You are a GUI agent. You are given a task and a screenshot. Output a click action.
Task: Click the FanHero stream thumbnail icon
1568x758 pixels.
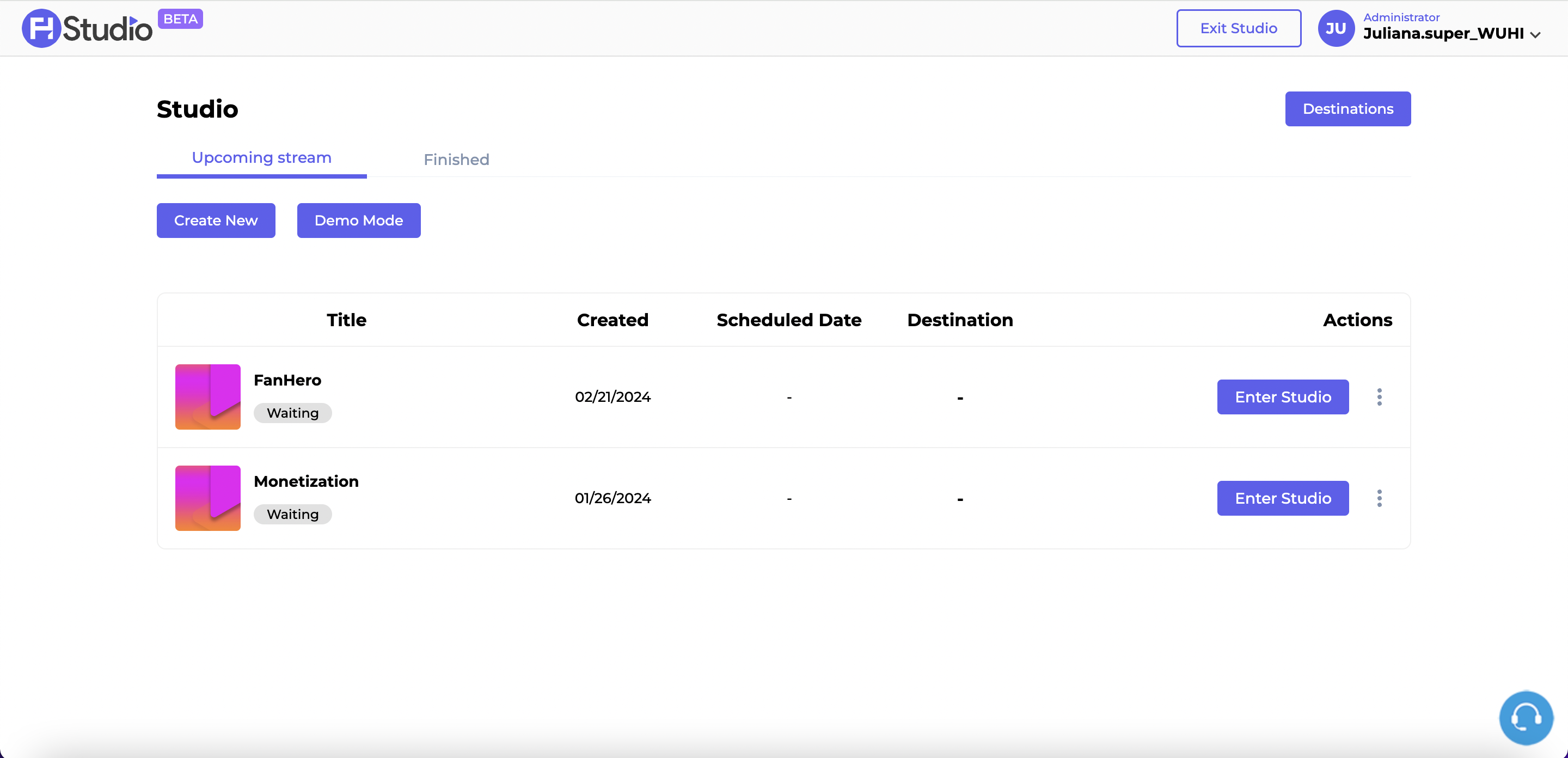(x=206, y=397)
